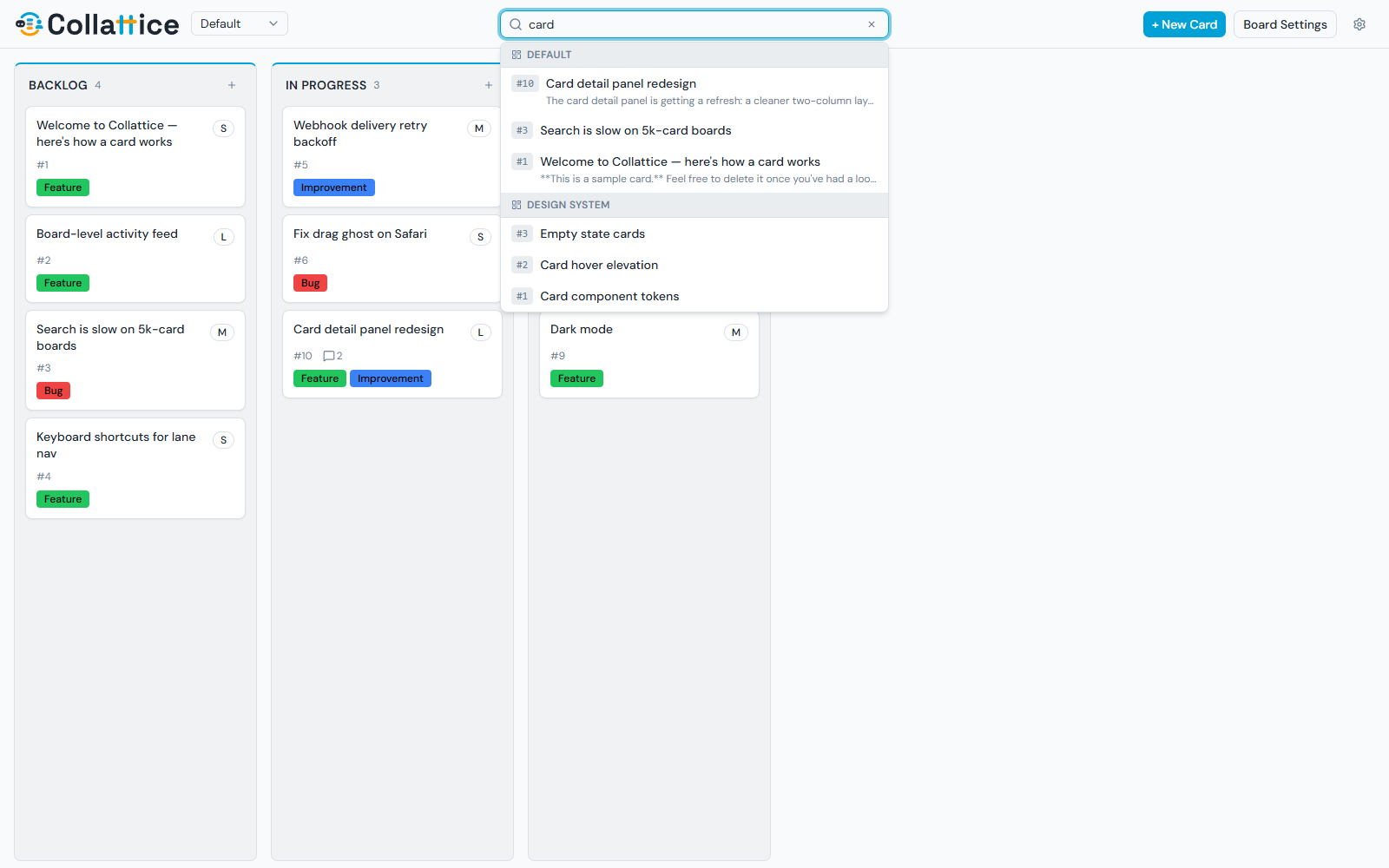
Task: Click the M size badge on Webhook delivery card
Action: (x=479, y=128)
